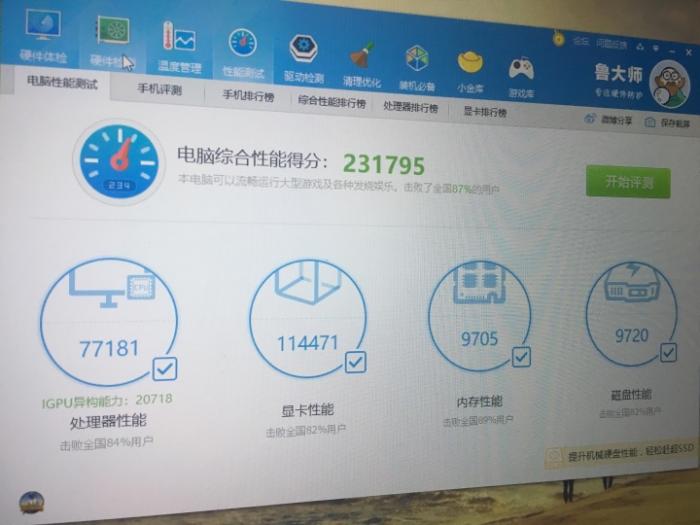Open the 游戏库 gamepad icon
The width and height of the screenshot is (700, 525).
click(x=521, y=69)
